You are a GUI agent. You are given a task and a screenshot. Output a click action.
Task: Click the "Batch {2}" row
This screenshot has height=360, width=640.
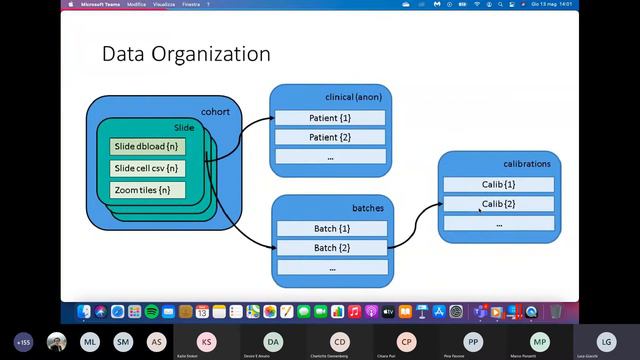[x=332, y=248]
